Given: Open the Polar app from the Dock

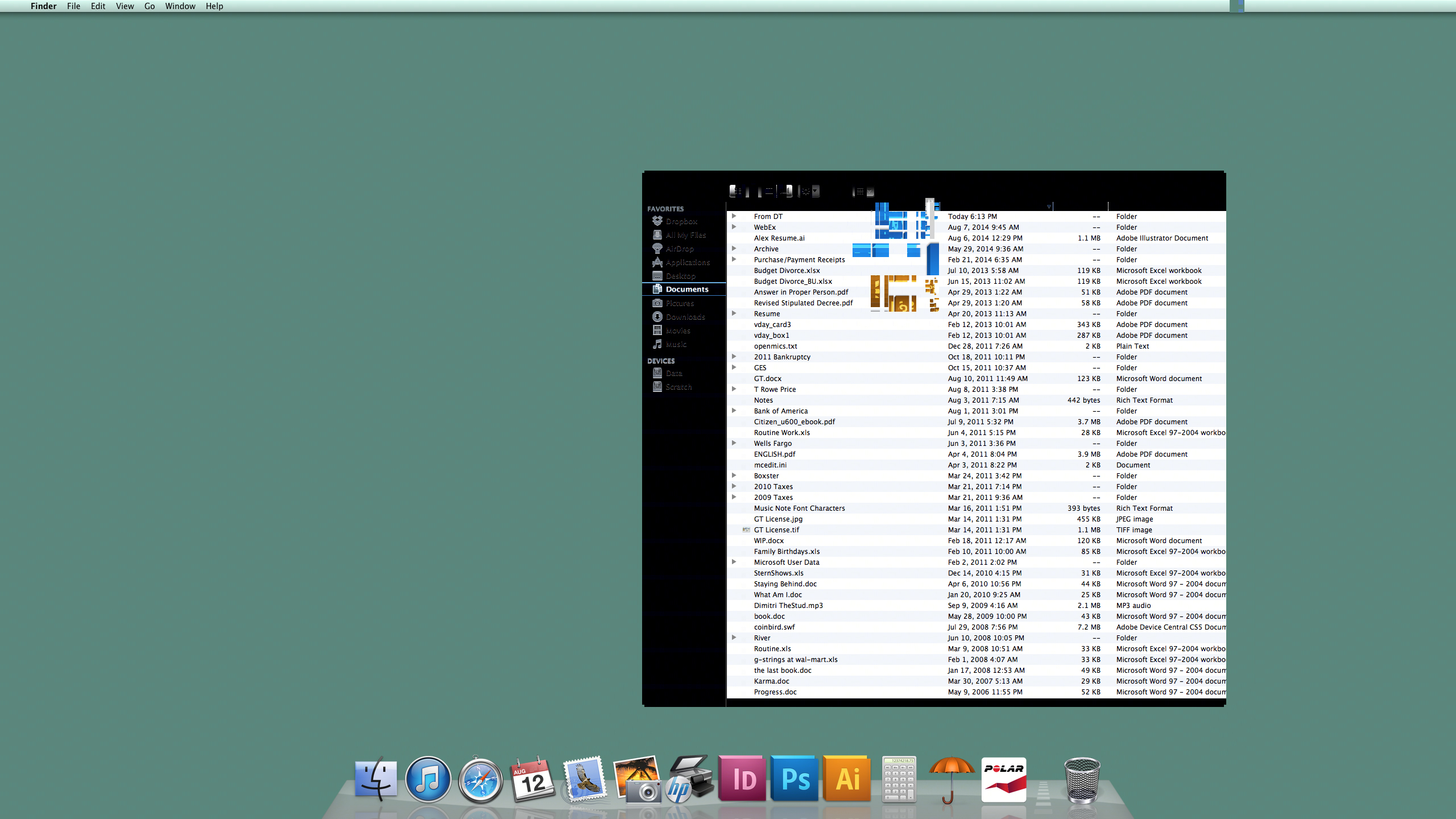Looking at the screenshot, I should pos(1004,779).
